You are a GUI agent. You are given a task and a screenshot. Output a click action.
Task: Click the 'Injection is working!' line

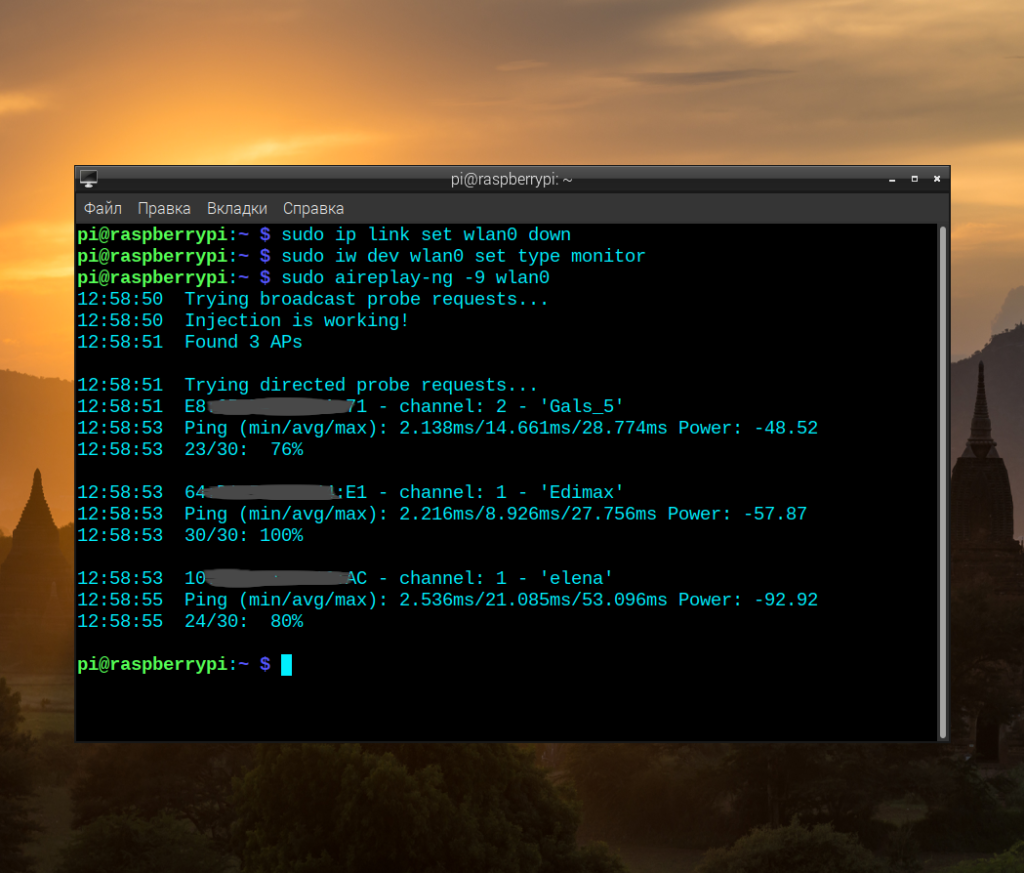click(x=296, y=320)
